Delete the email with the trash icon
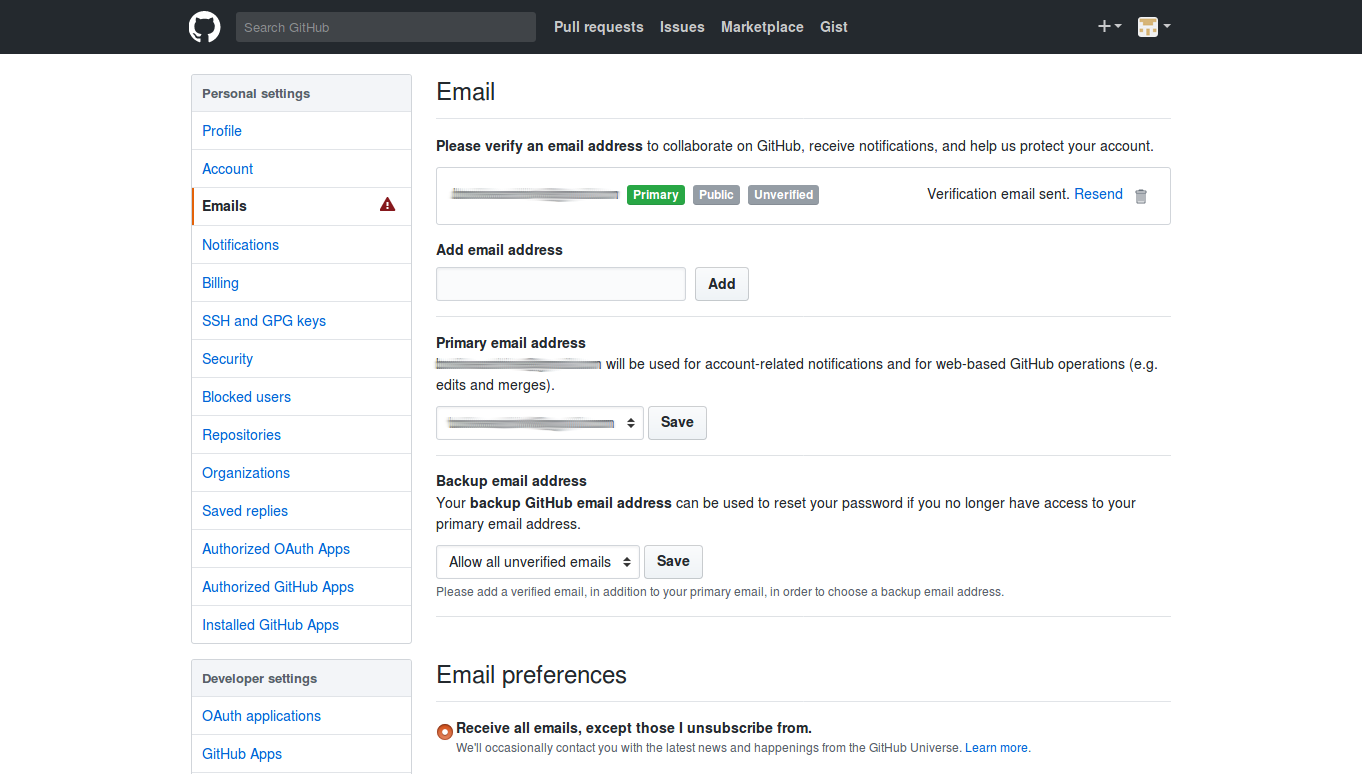Image resolution: width=1362 pixels, height=774 pixels. pyautogui.click(x=1141, y=196)
